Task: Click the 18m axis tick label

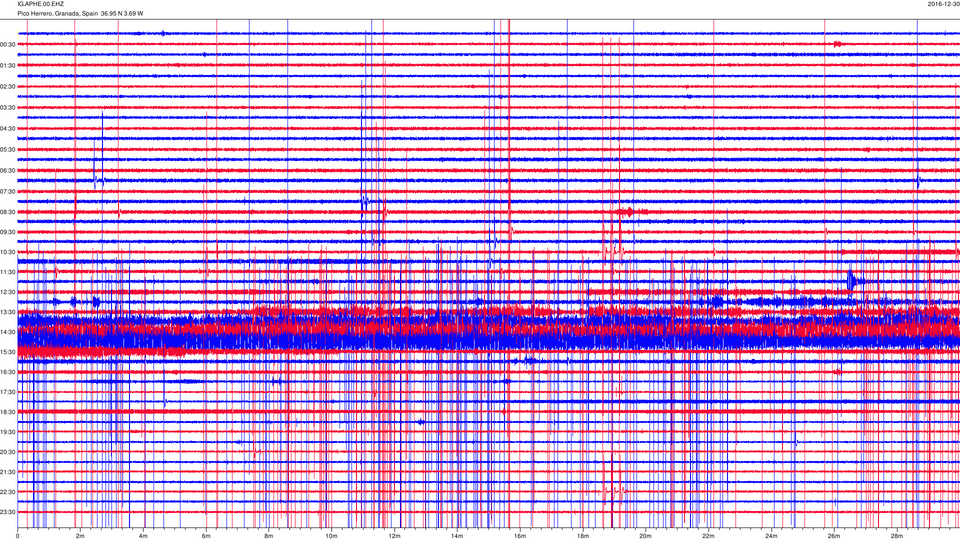Action: coord(582,536)
